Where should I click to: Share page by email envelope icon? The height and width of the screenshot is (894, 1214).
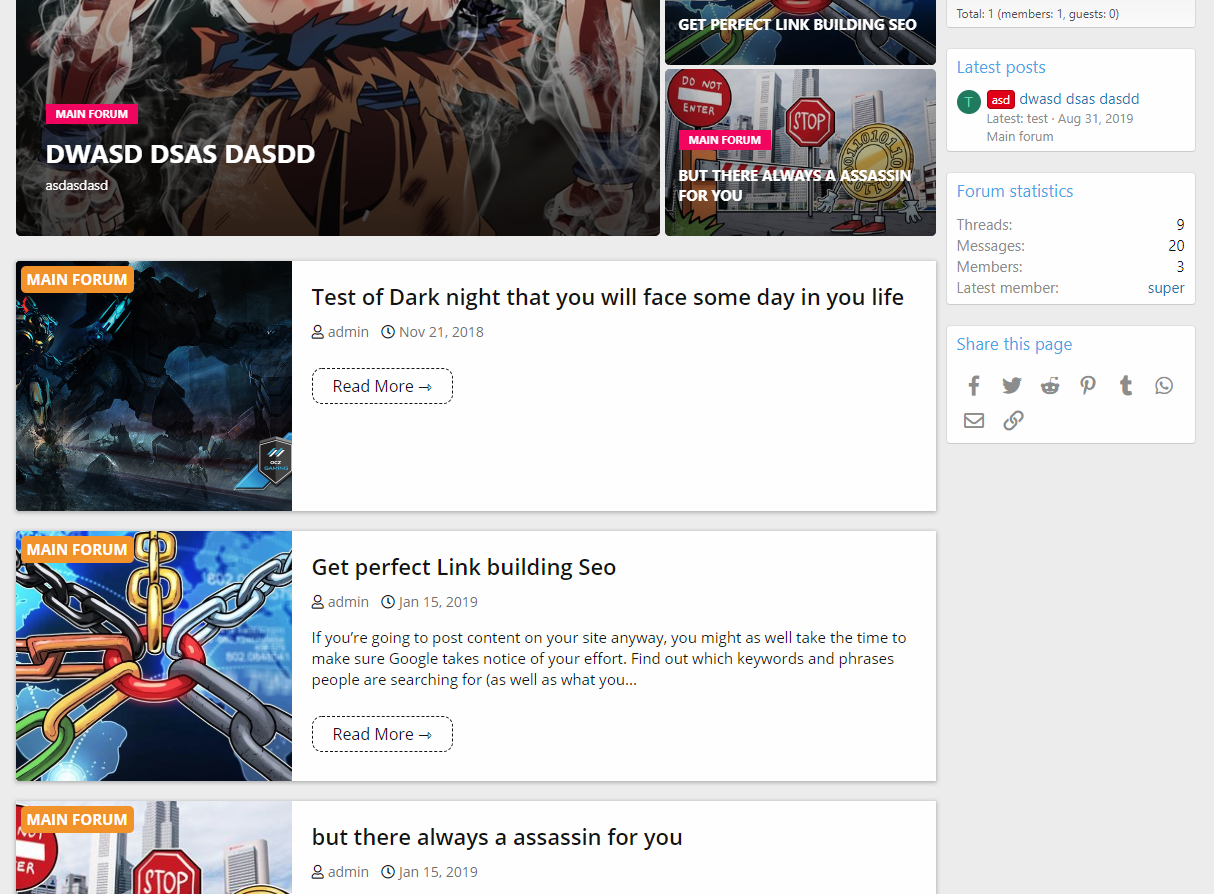click(x=974, y=420)
